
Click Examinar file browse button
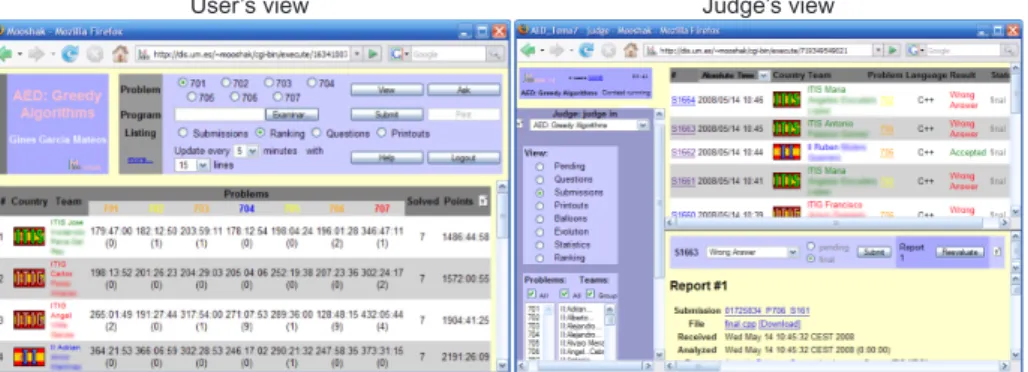point(292,115)
